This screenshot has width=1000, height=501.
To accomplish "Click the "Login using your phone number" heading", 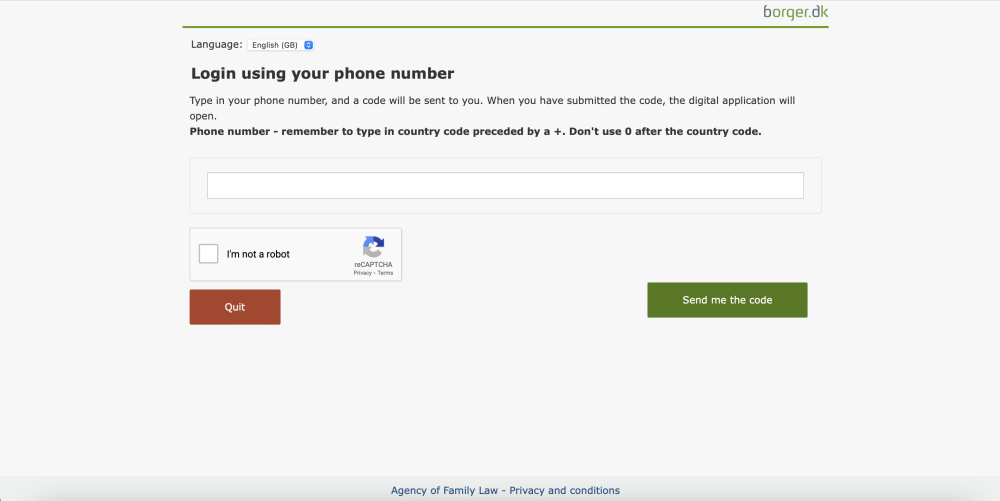I will point(322,74).
